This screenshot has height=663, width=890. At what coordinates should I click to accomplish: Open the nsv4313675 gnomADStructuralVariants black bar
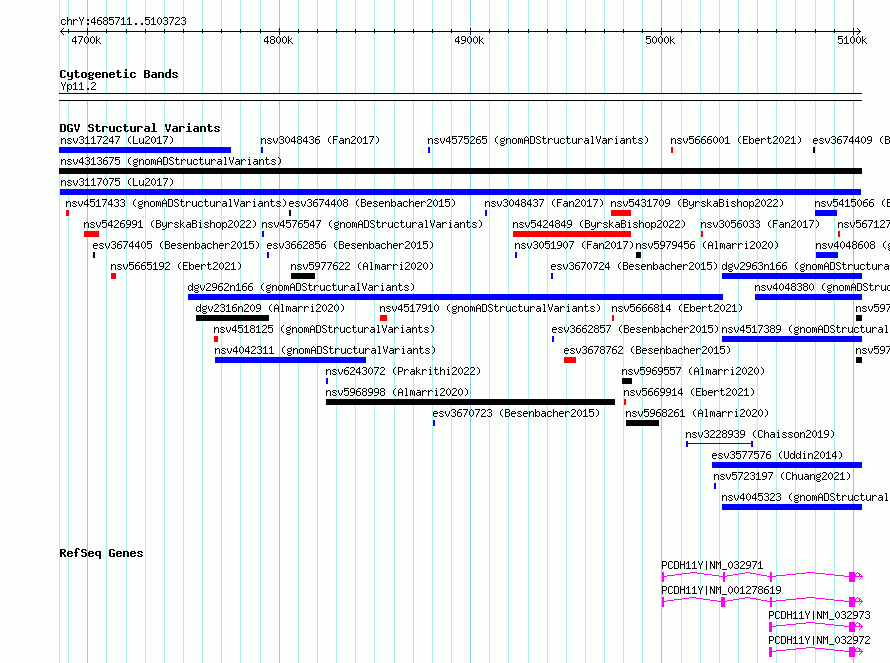click(460, 171)
